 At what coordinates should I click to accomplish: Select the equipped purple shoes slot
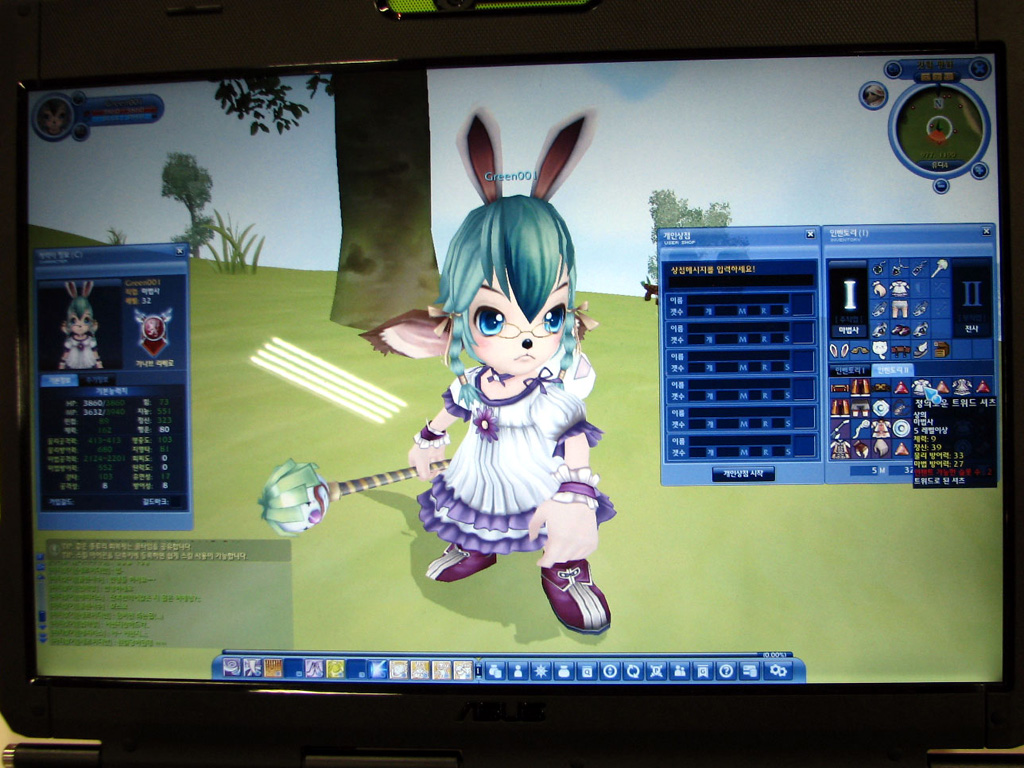[901, 330]
